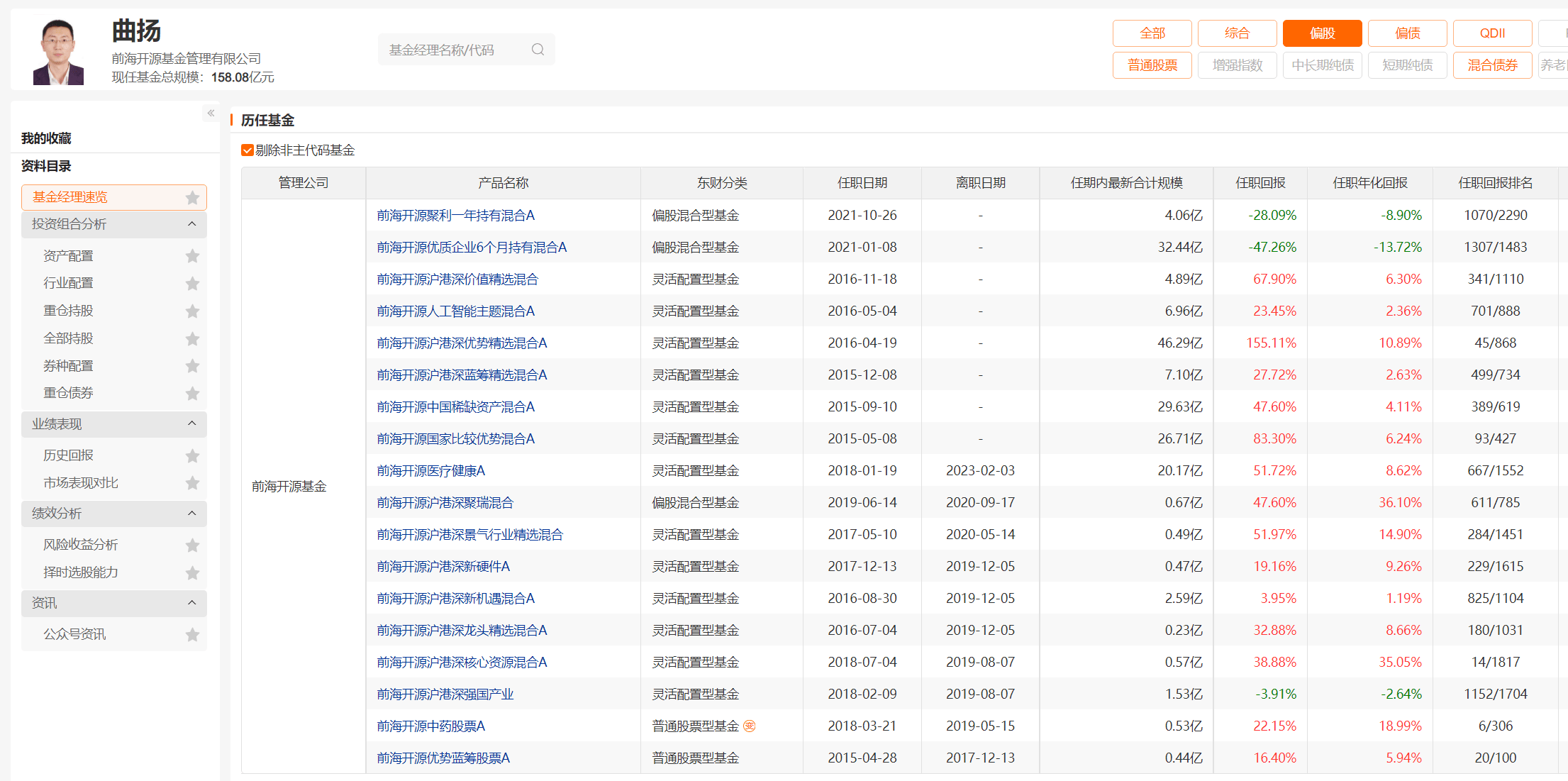The width and height of the screenshot is (1568, 781).
Task: Choose the 混合债券 filter button
Action: coord(1493,65)
